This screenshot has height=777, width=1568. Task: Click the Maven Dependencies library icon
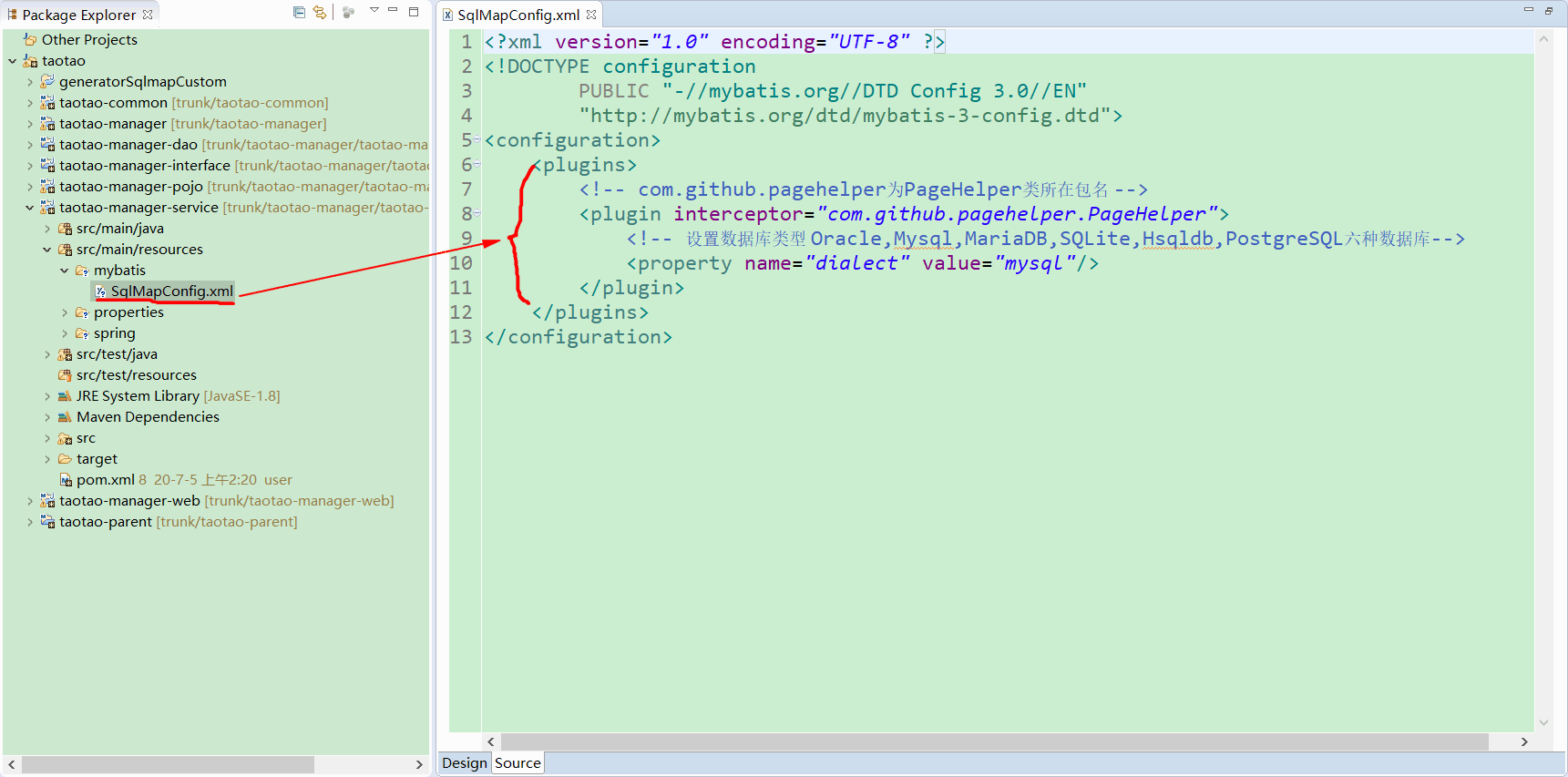pos(65,417)
